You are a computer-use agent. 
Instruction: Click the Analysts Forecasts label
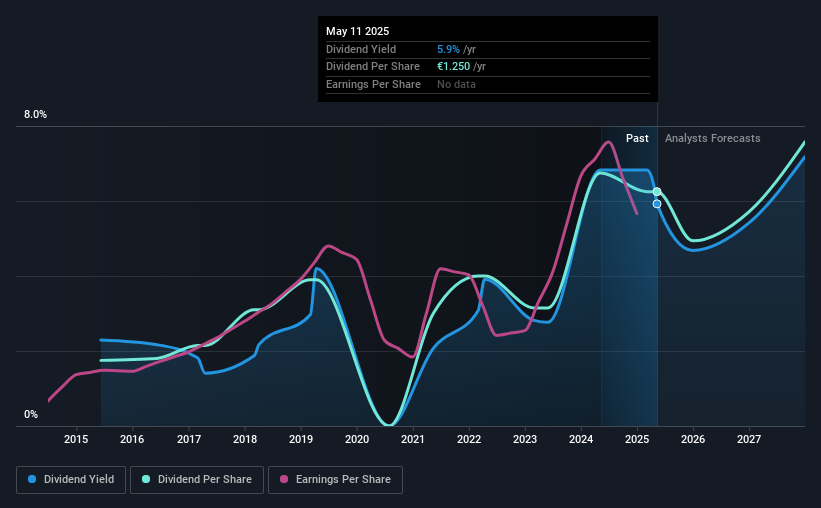click(x=713, y=138)
